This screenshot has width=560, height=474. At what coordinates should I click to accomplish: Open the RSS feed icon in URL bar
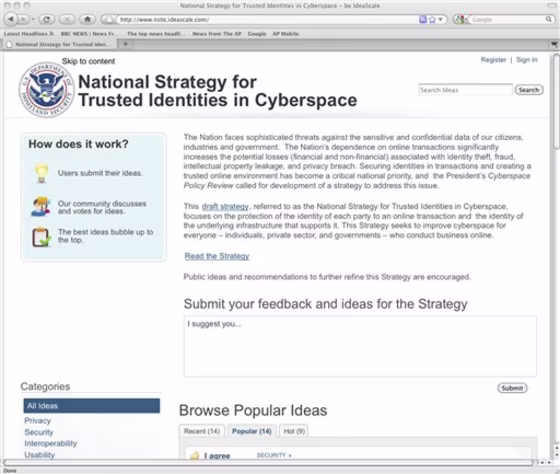422,19
